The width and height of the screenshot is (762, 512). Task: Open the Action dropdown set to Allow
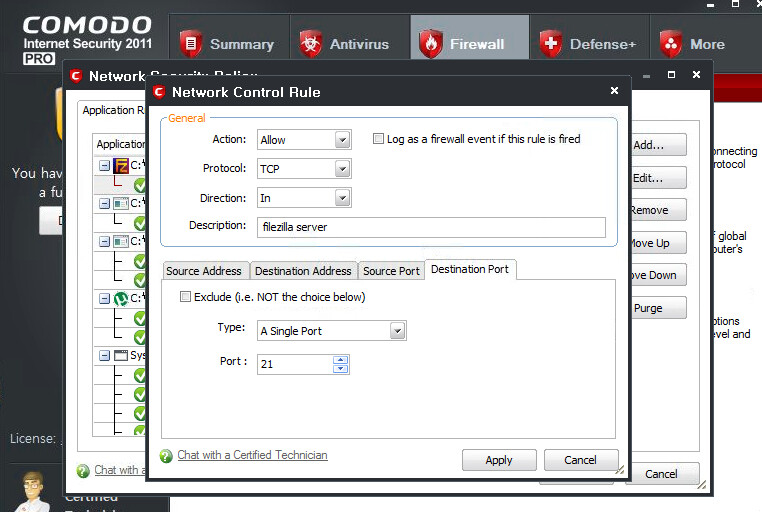(304, 139)
